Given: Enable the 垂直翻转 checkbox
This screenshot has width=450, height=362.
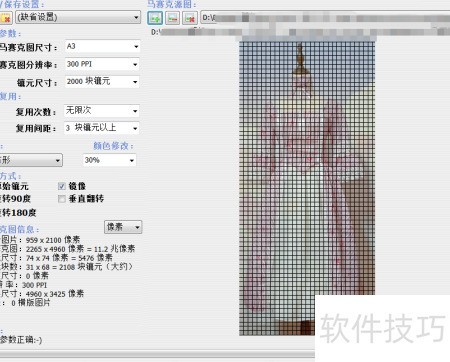Looking at the screenshot, I should 62,199.
